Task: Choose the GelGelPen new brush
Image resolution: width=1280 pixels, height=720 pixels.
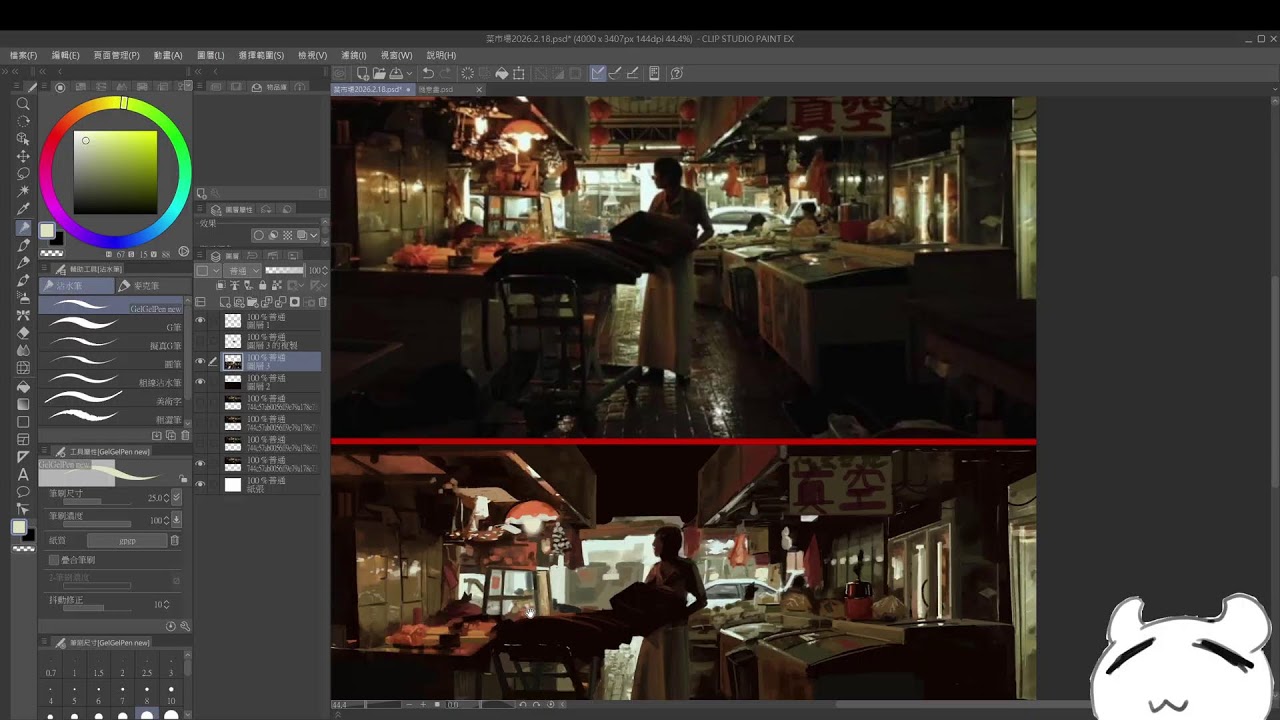Action: click(x=112, y=307)
